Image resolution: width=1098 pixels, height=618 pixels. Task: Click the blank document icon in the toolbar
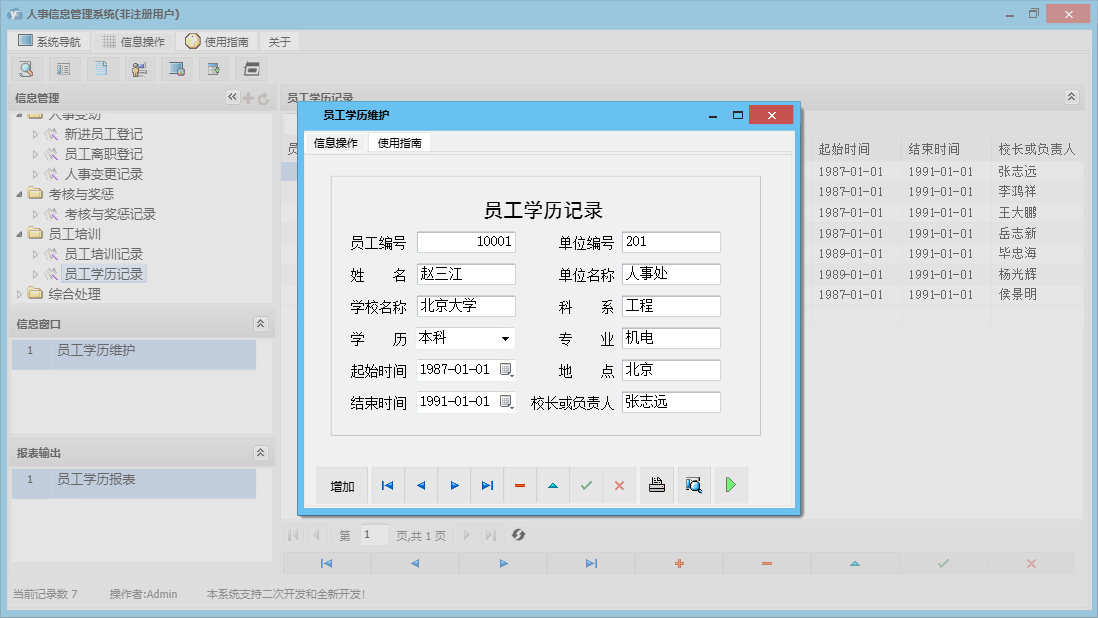click(101, 68)
